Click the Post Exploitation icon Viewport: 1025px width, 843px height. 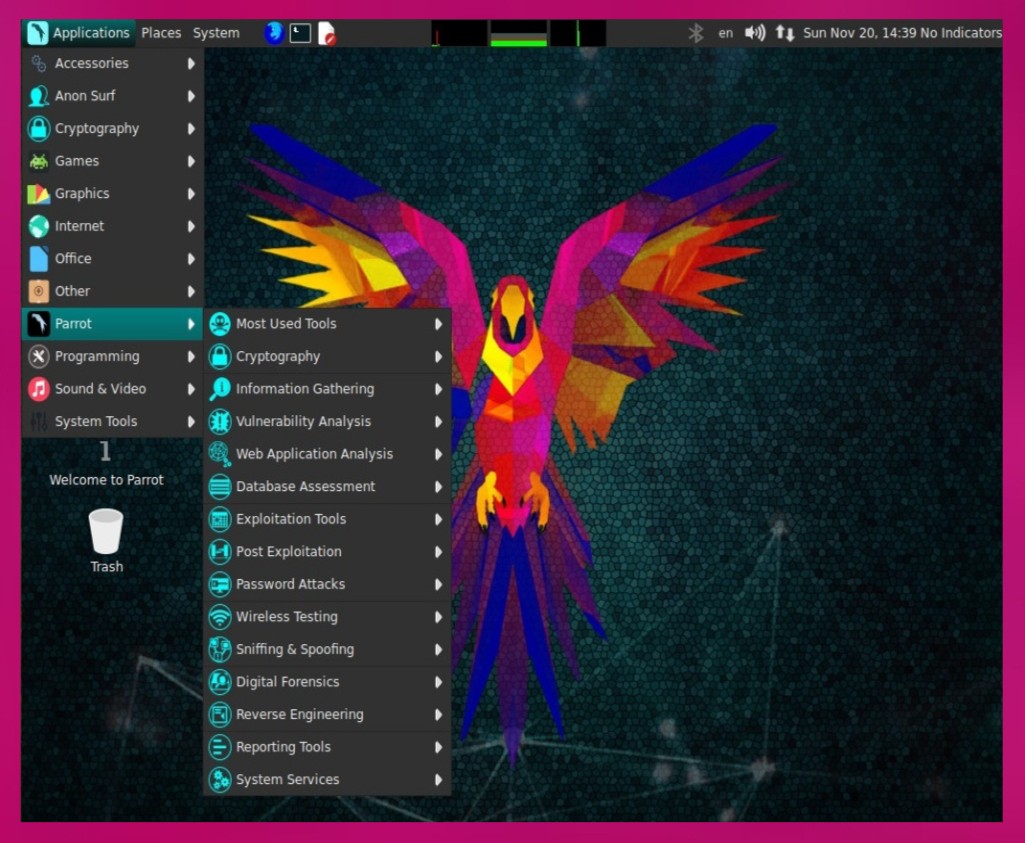coord(220,552)
